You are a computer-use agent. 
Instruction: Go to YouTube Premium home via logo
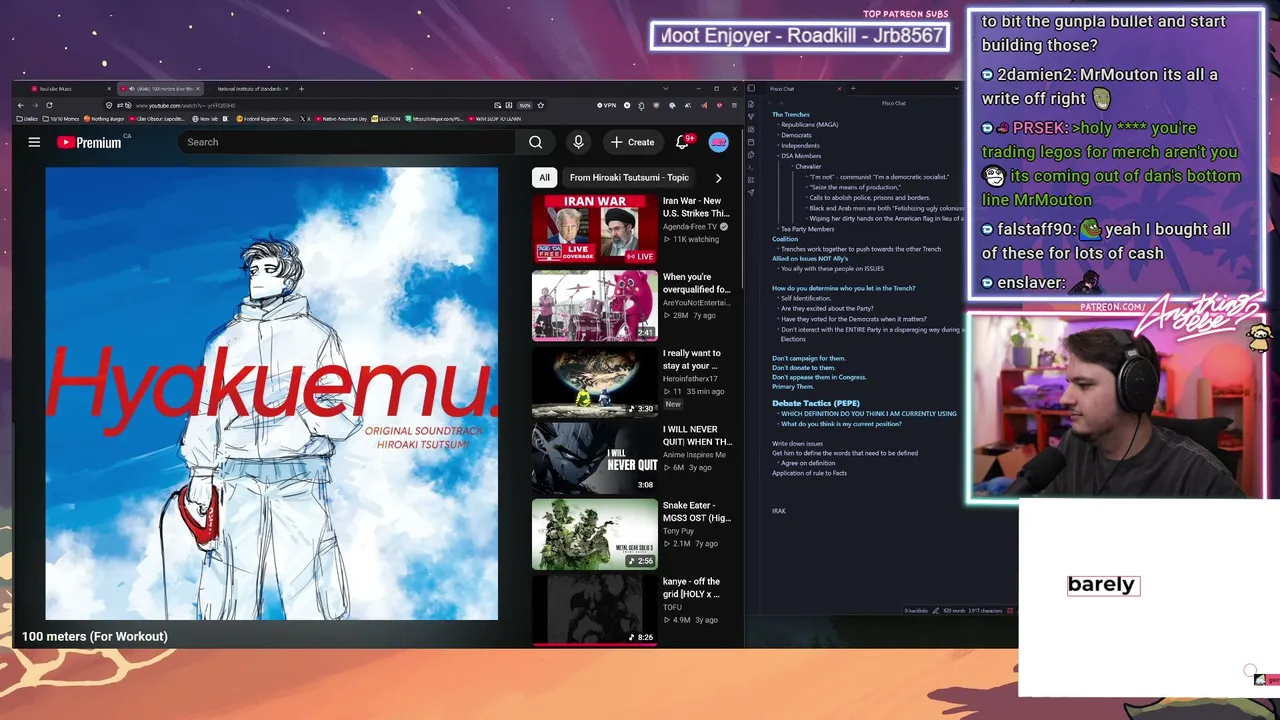tap(89, 142)
